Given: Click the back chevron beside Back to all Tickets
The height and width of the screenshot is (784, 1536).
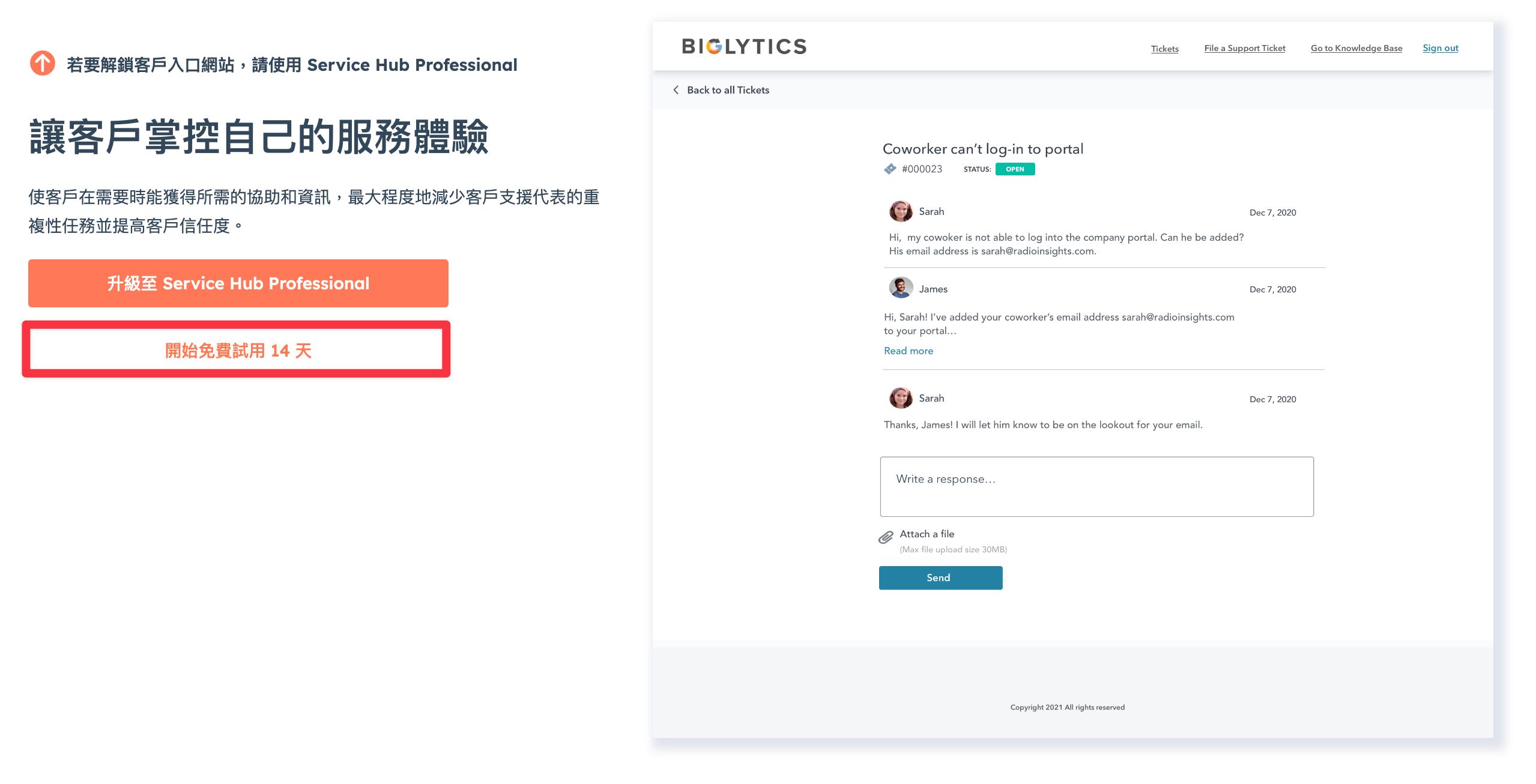Looking at the screenshot, I should [676, 90].
